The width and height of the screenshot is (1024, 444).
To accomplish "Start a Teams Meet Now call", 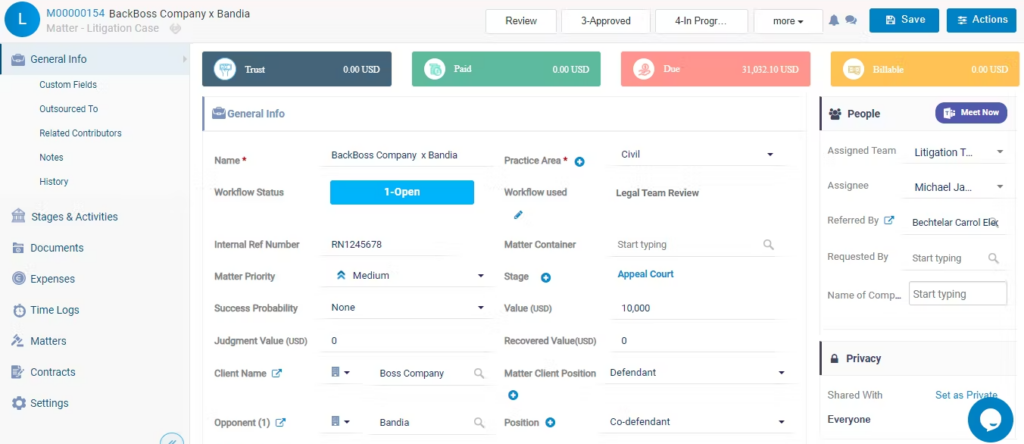I will (x=971, y=113).
